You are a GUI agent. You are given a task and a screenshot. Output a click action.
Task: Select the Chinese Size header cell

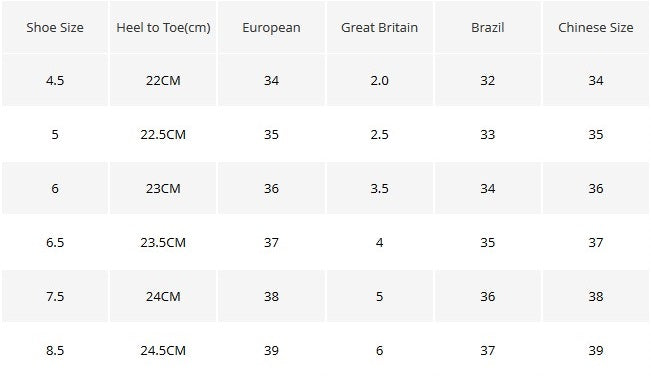(596, 27)
